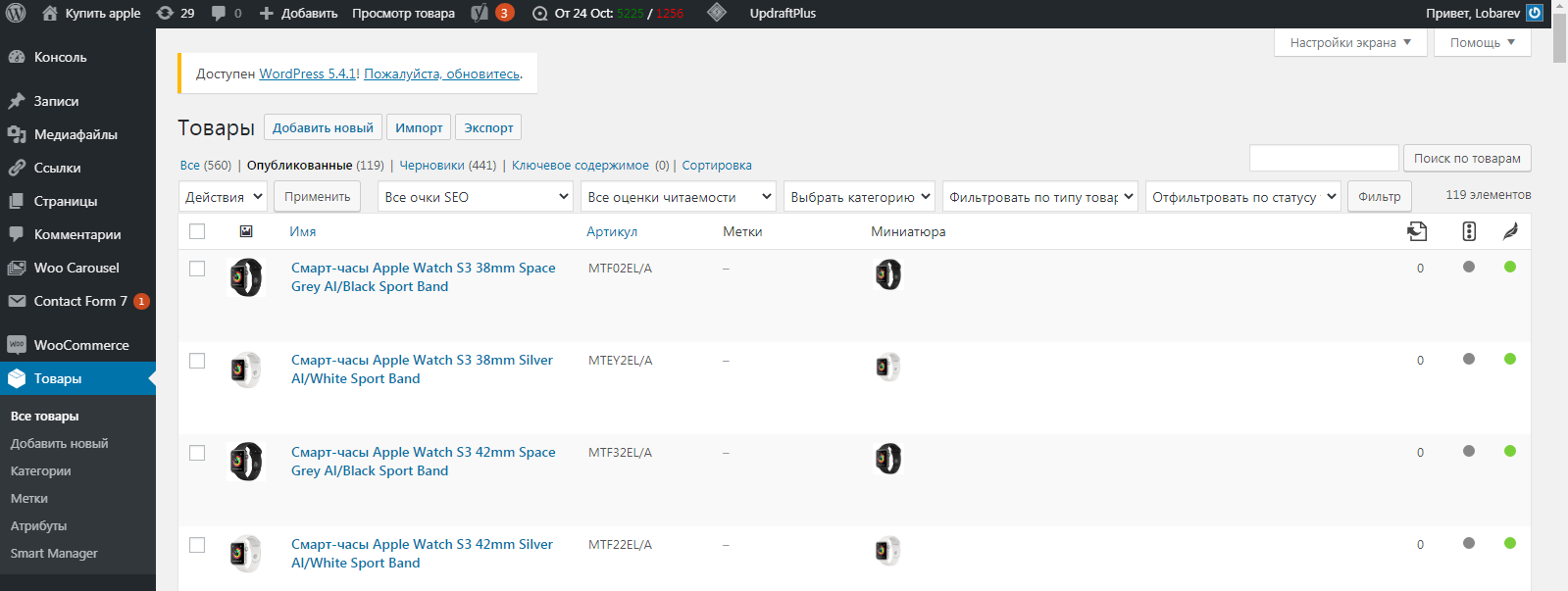Go to Медиафайлы in the sidebar

pos(76,134)
